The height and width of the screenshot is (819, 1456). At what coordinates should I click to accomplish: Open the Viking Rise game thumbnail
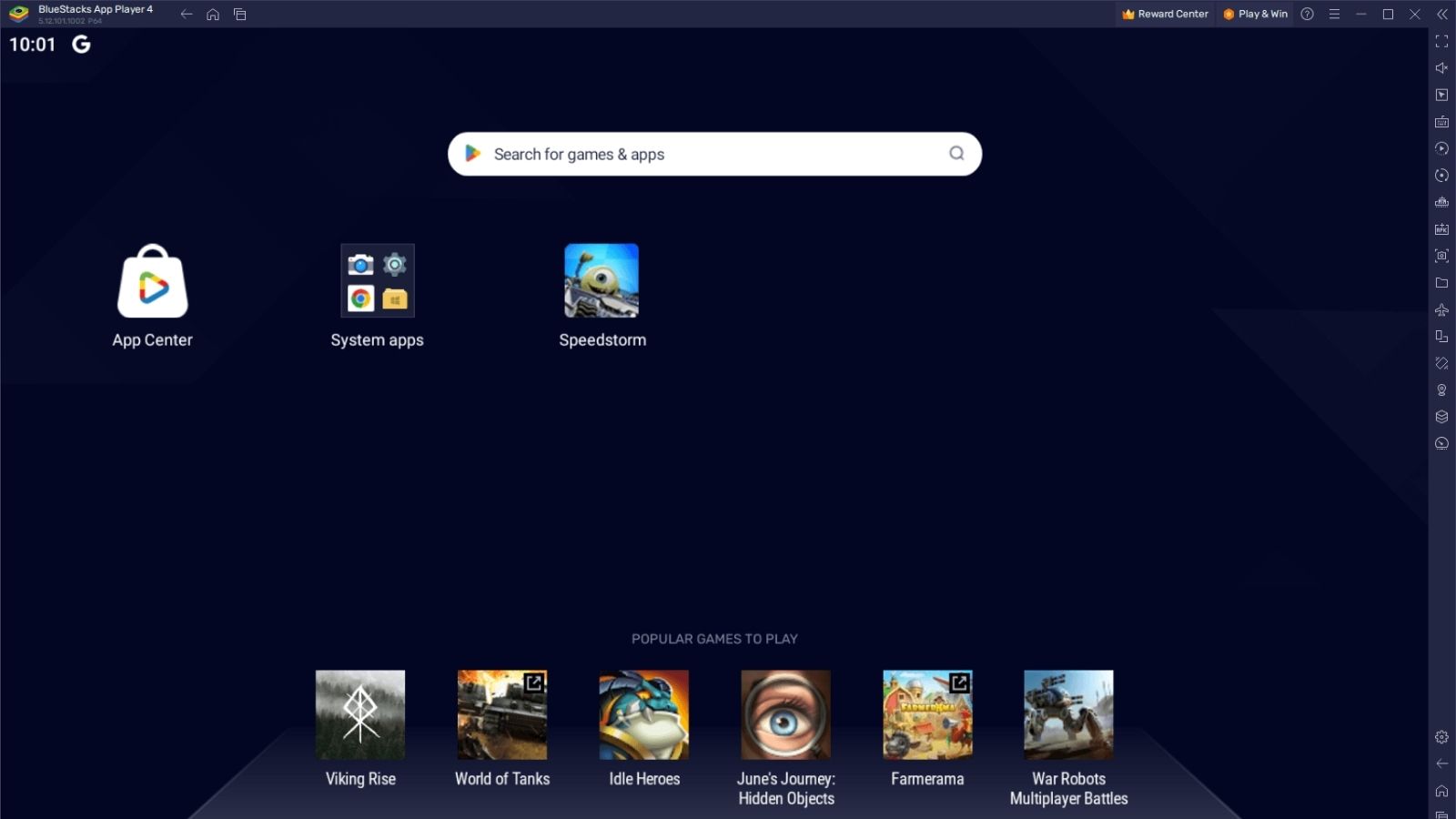tap(360, 714)
